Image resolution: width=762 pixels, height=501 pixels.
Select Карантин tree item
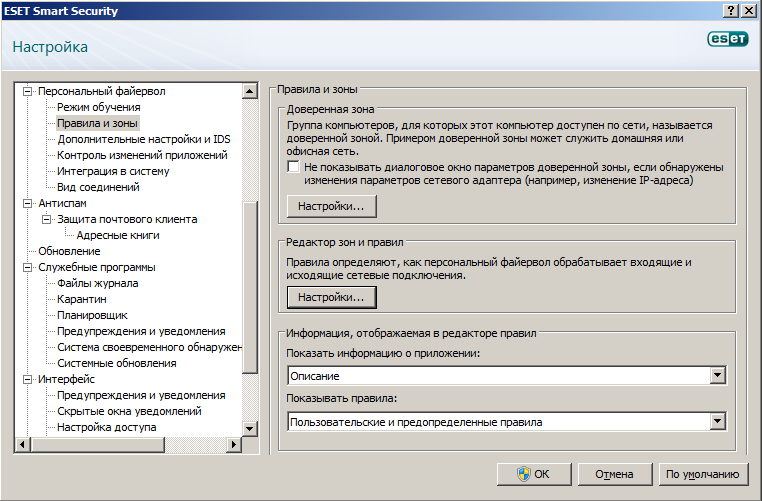coord(82,299)
